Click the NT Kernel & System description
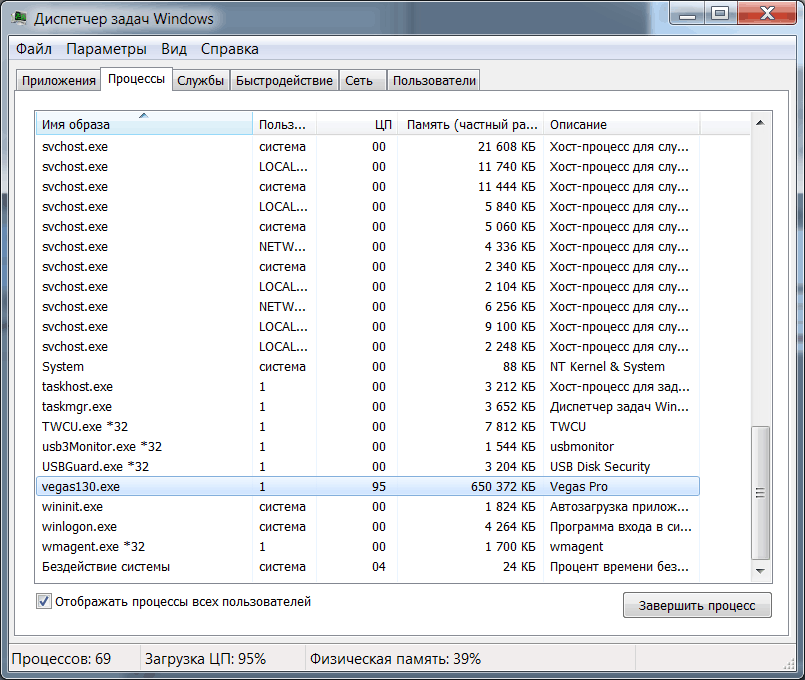This screenshot has height=680, width=805. point(607,366)
